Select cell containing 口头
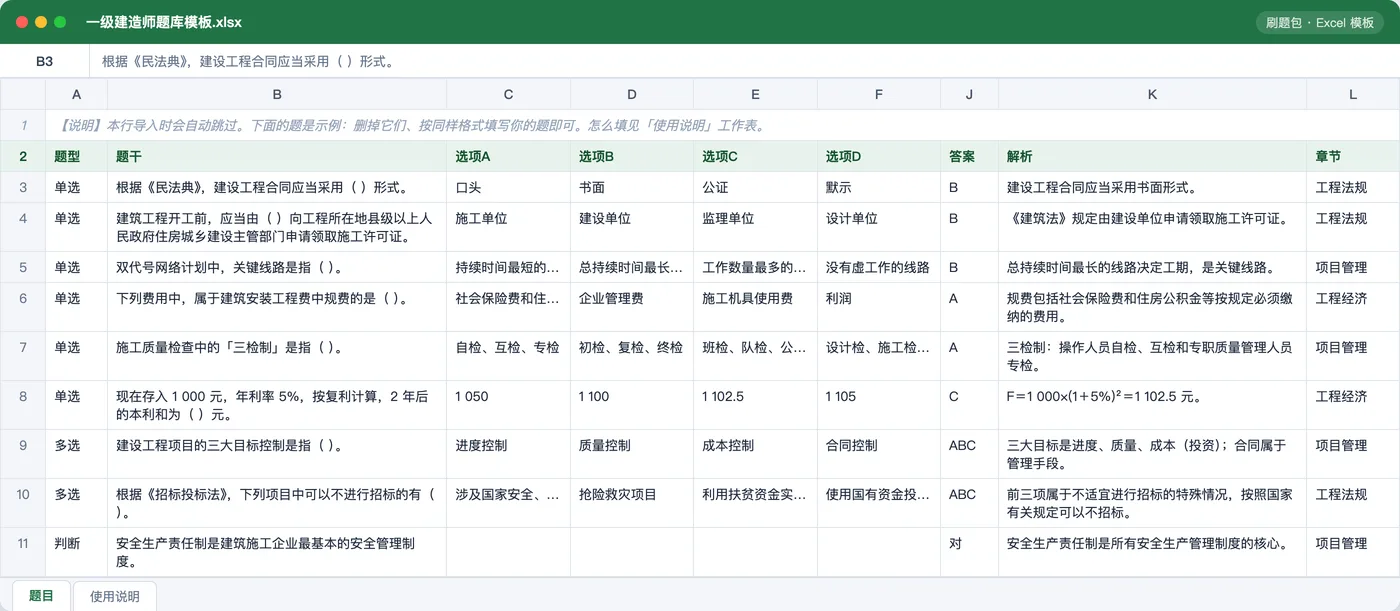 tap(508, 187)
